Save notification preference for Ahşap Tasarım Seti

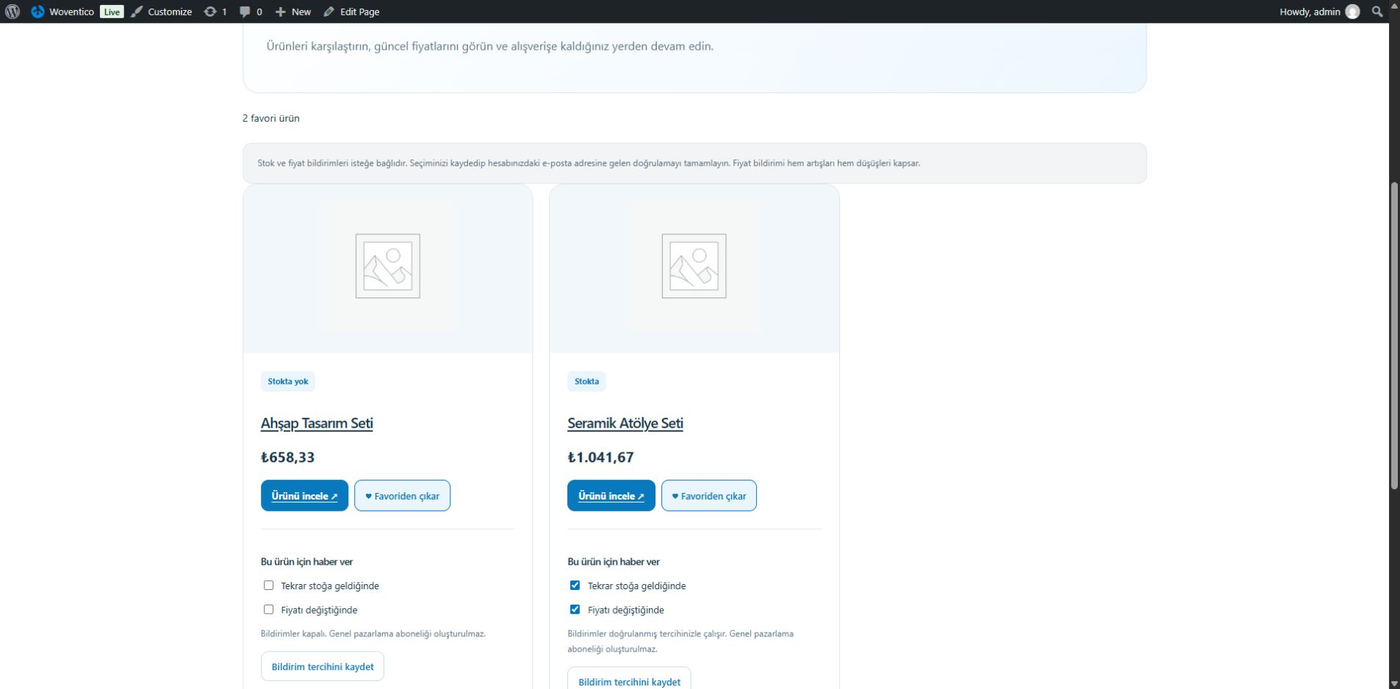322,667
